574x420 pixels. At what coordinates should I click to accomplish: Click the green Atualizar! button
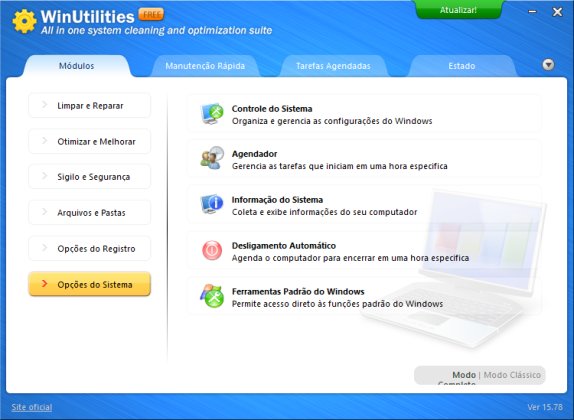tap(458, 10)
